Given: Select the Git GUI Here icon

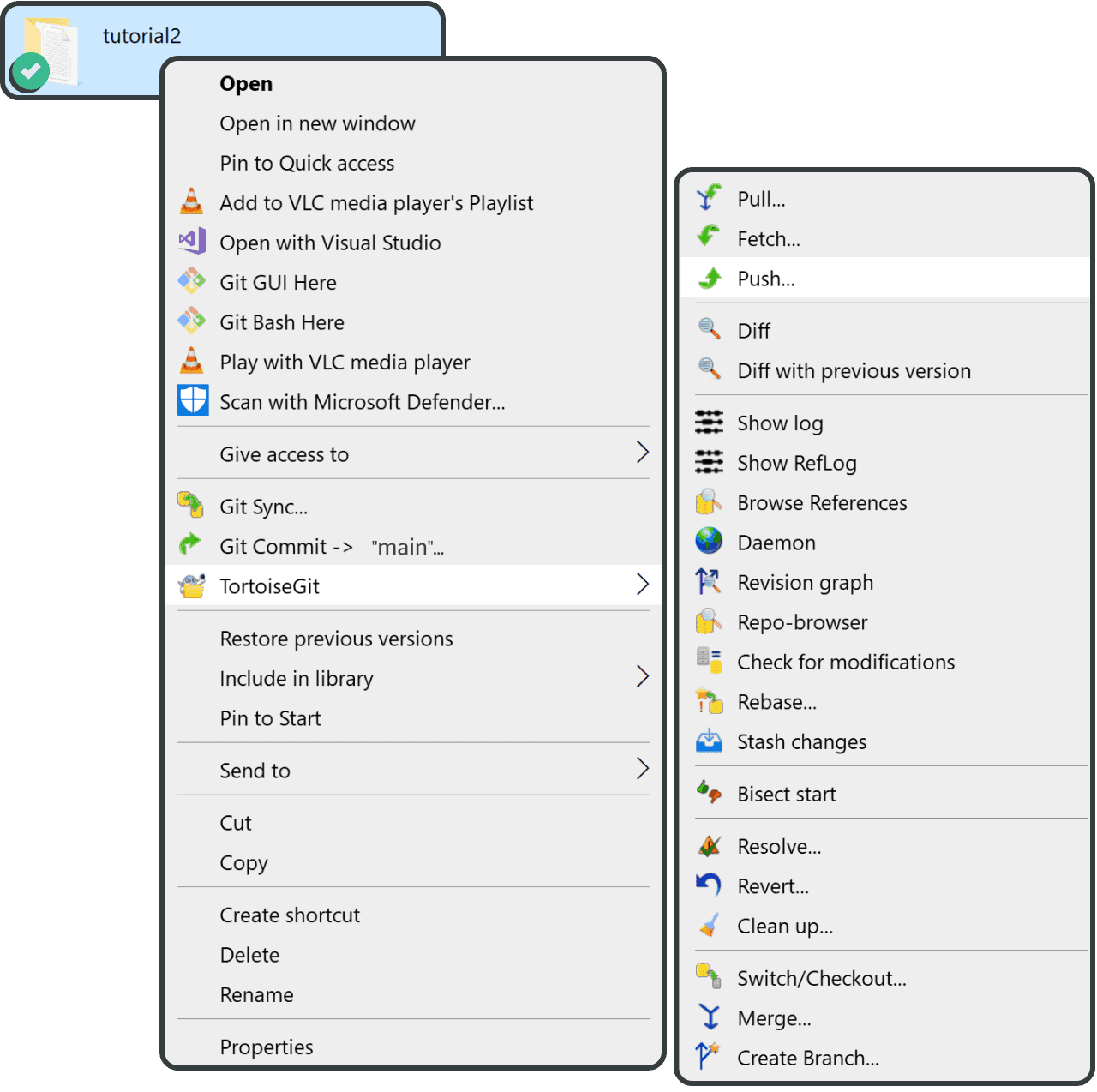Looking at the screenshot, I should coord(192,281).
